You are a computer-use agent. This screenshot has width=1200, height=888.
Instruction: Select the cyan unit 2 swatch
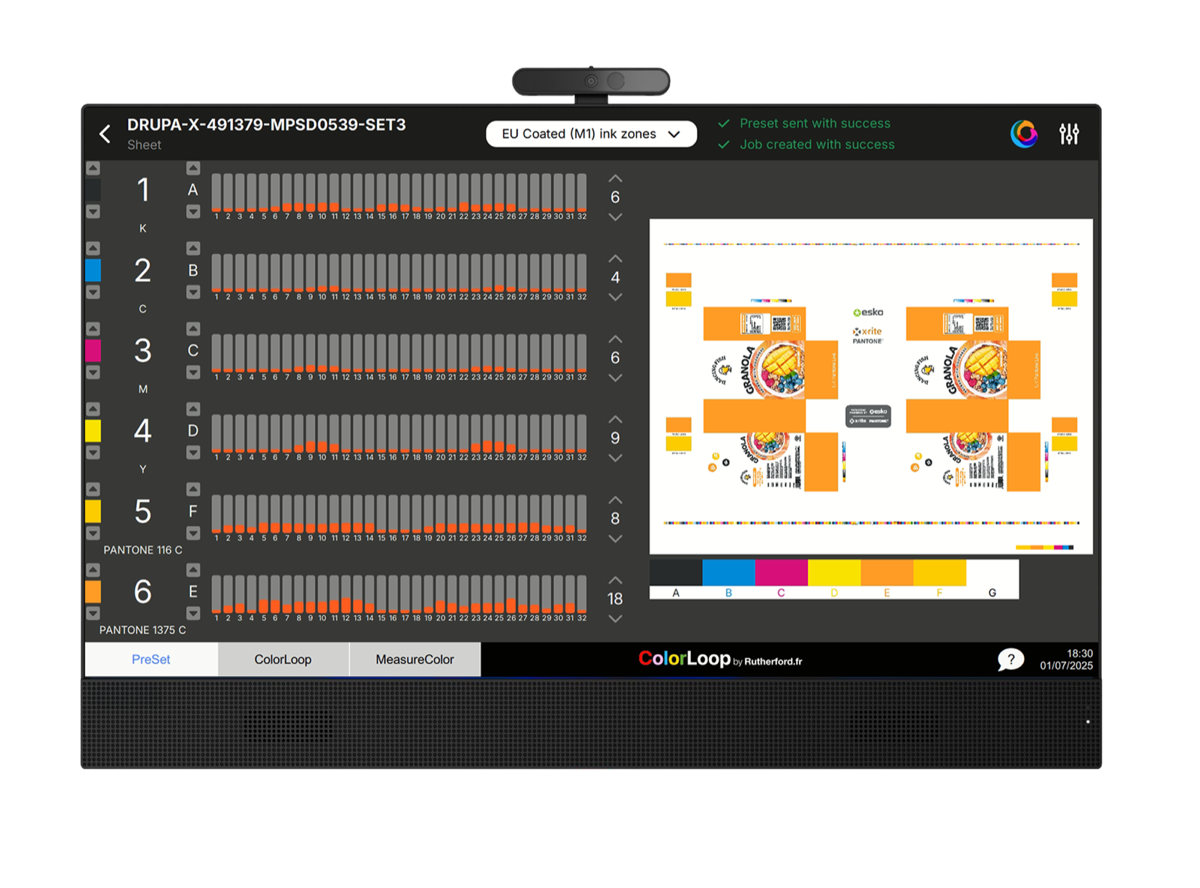point(93,270)
